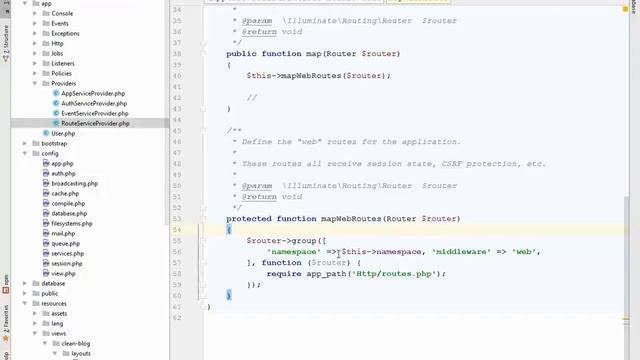
Task: Collapse the config folder
Action: (25, 153)
